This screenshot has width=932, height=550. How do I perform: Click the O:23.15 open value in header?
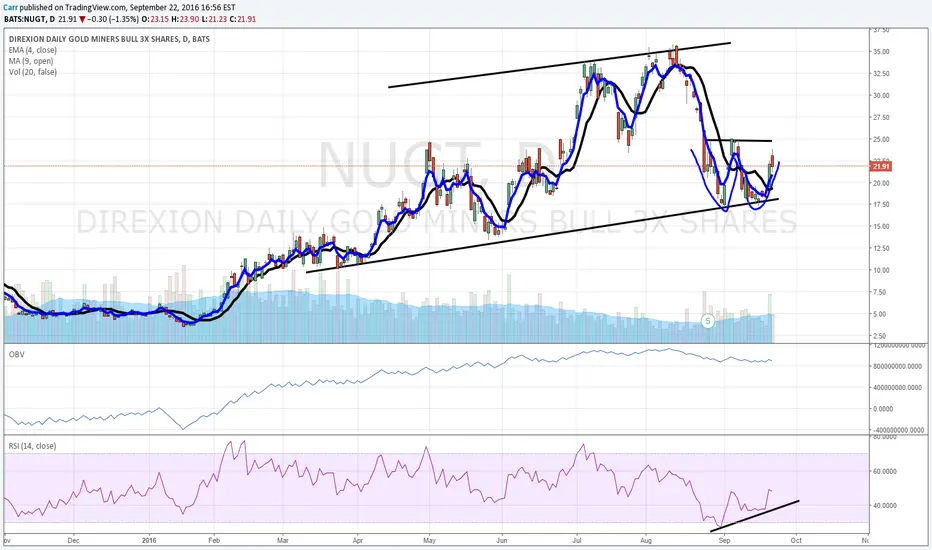tap(156, 19)
